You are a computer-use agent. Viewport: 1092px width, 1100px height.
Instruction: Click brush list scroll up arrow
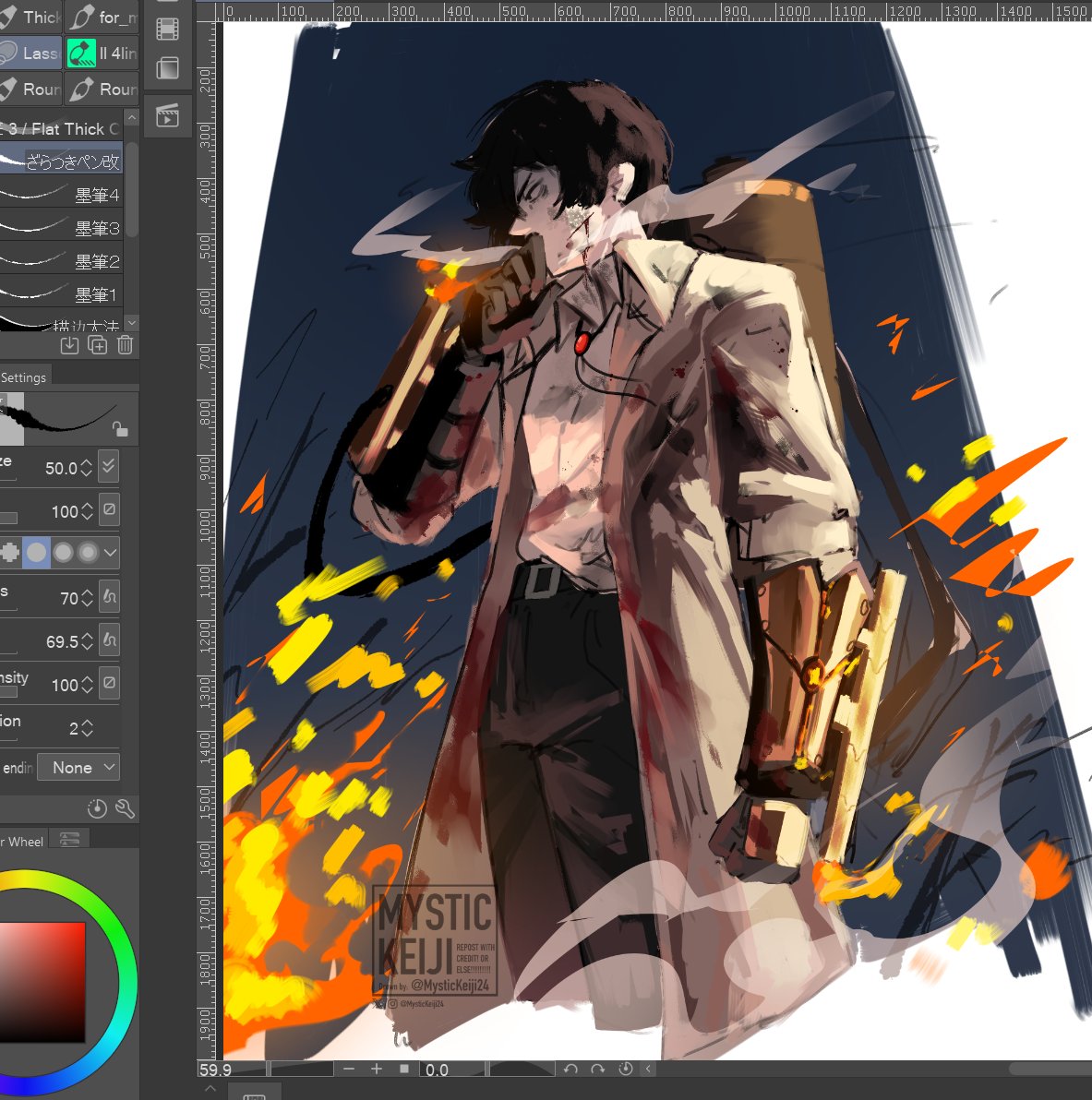tap(131, 117)
